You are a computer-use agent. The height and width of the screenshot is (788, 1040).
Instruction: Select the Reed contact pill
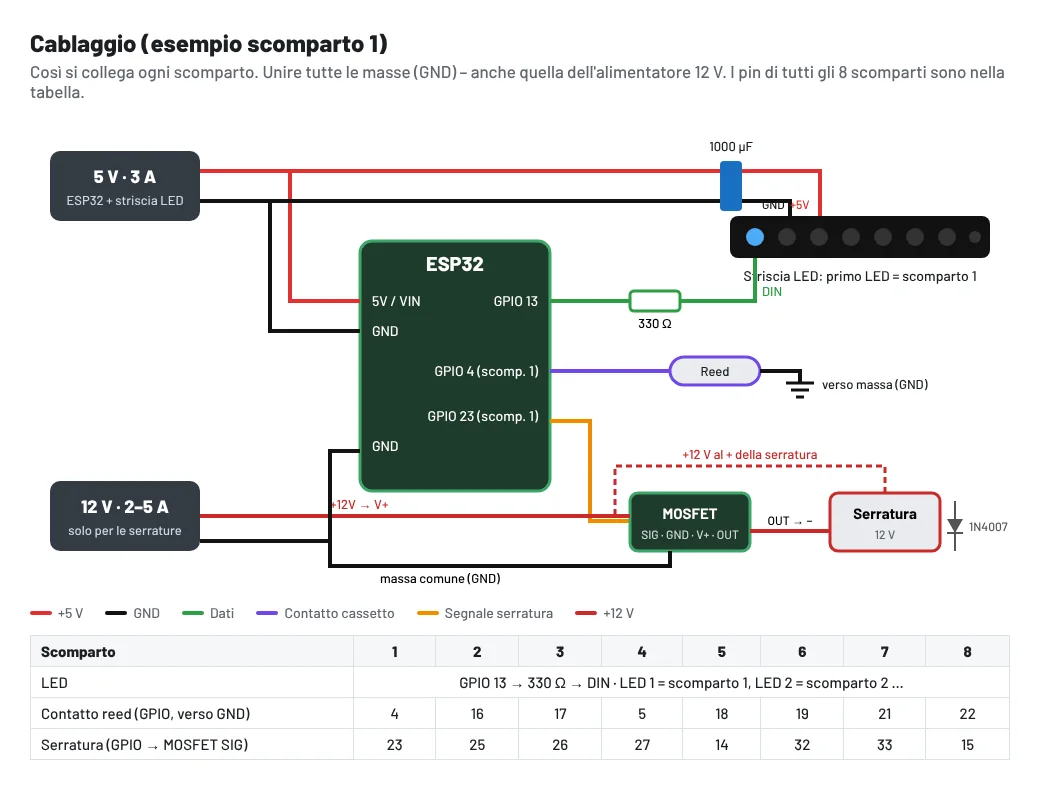pyautogui.click(x=714, y=371)
